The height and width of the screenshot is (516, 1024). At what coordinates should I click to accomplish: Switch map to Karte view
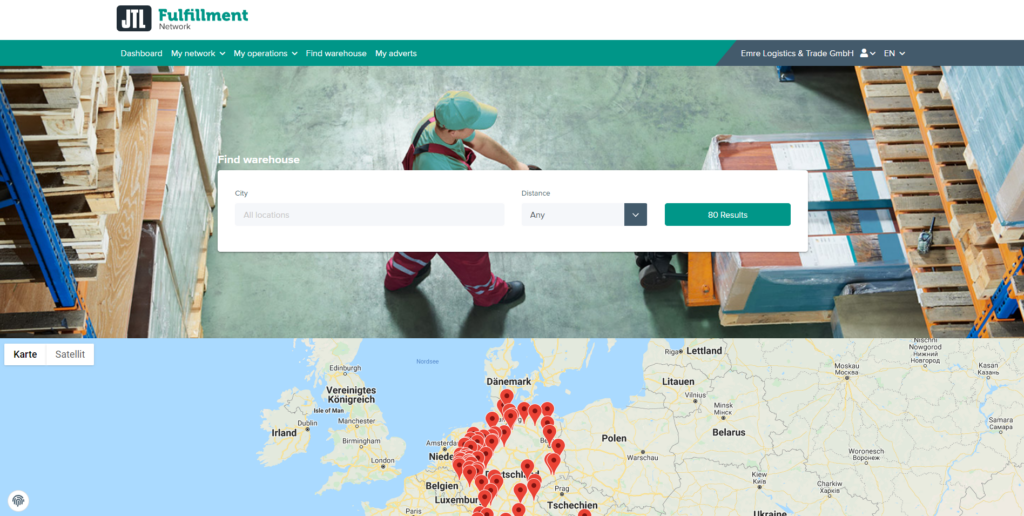(x=25, y=355)
